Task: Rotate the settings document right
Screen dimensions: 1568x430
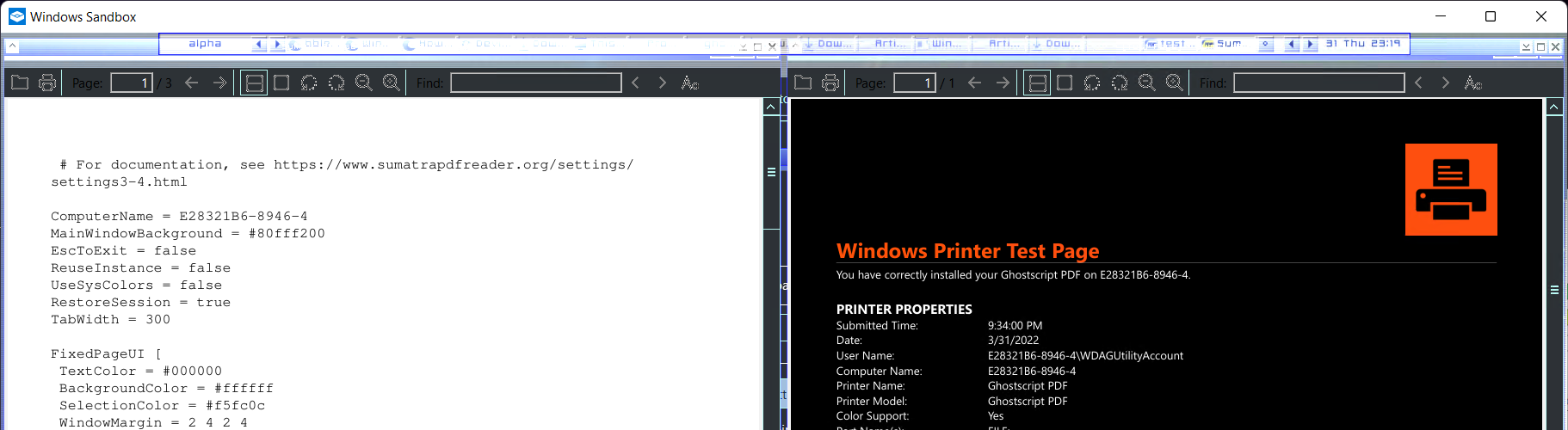Action: coord(336,83)
